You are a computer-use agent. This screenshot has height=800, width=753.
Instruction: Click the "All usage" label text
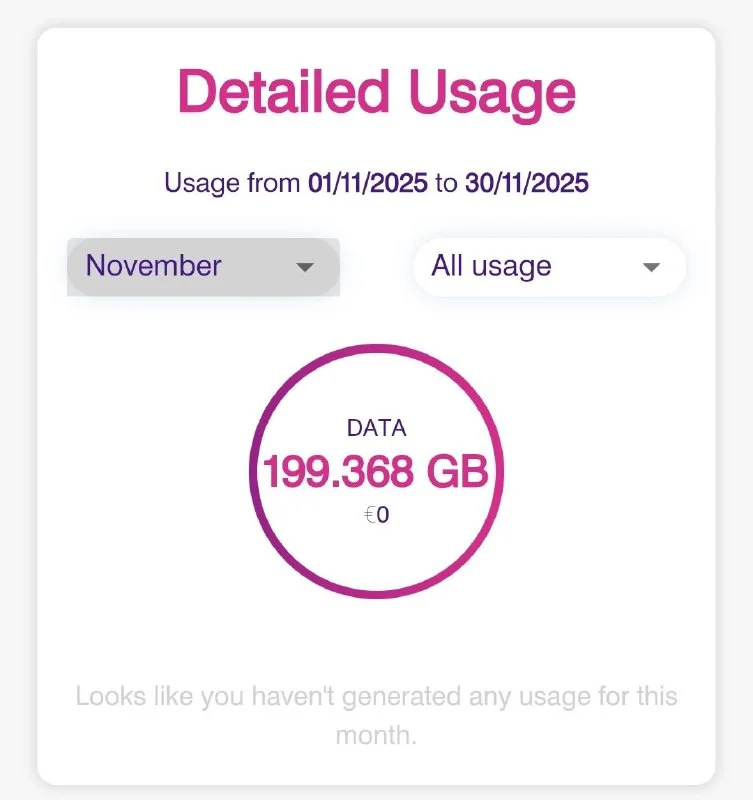[x=491, y=267]
